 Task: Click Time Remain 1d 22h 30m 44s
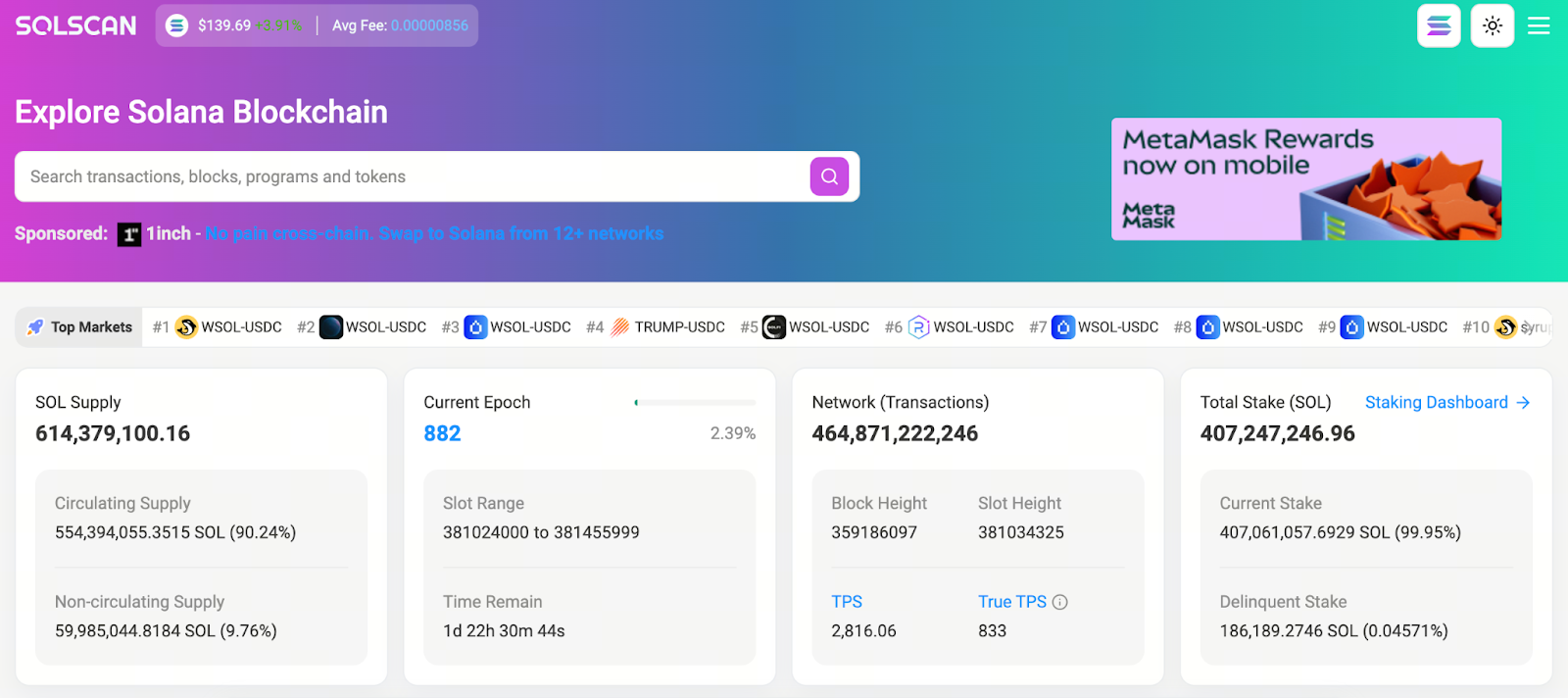point(504,630)
